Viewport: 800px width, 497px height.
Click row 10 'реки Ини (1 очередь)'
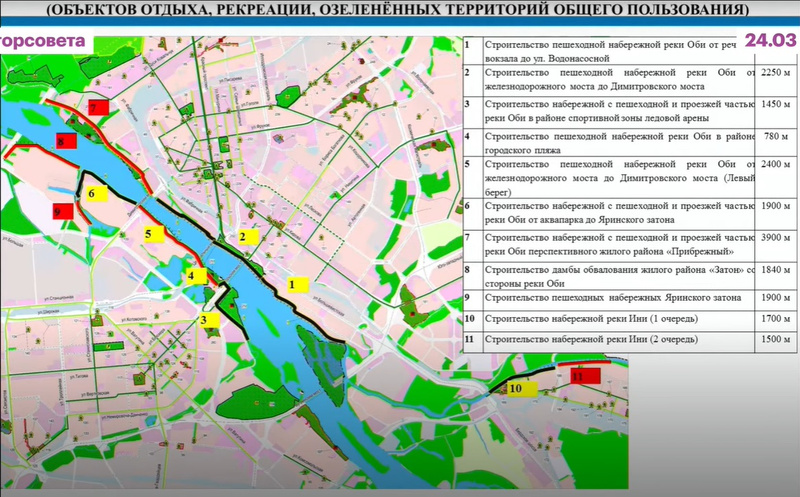point(630,318)
